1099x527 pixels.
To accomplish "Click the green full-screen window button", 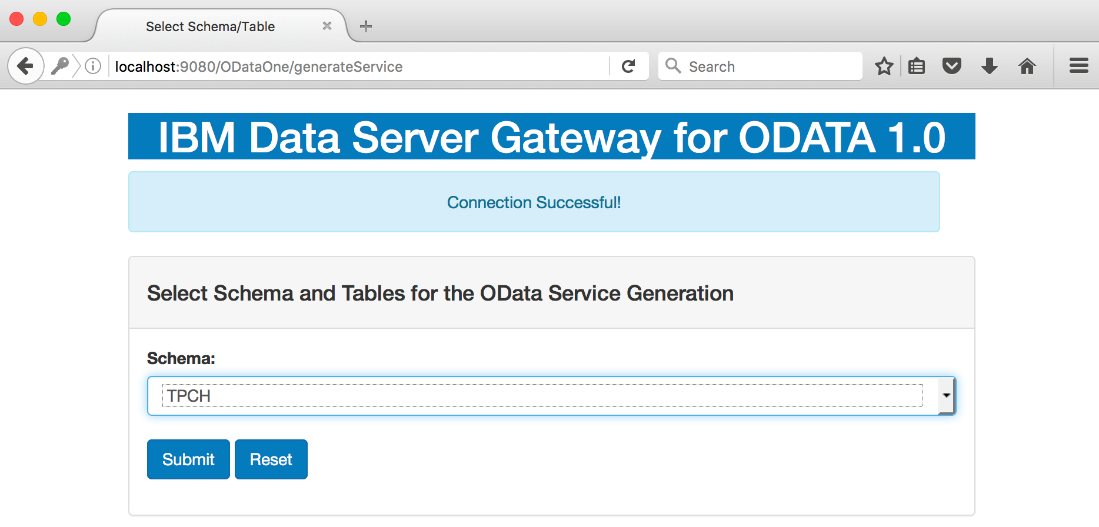I will pyautogui.click(x=63, y=19).
